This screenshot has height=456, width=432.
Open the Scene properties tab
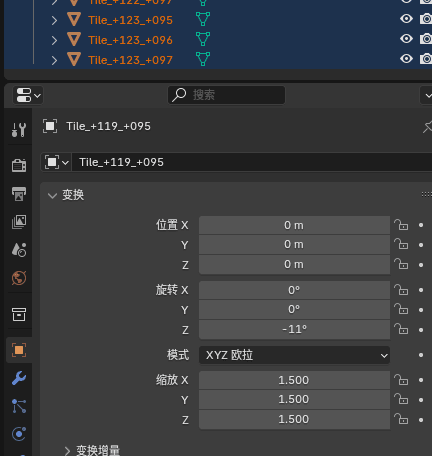[19, 250]
